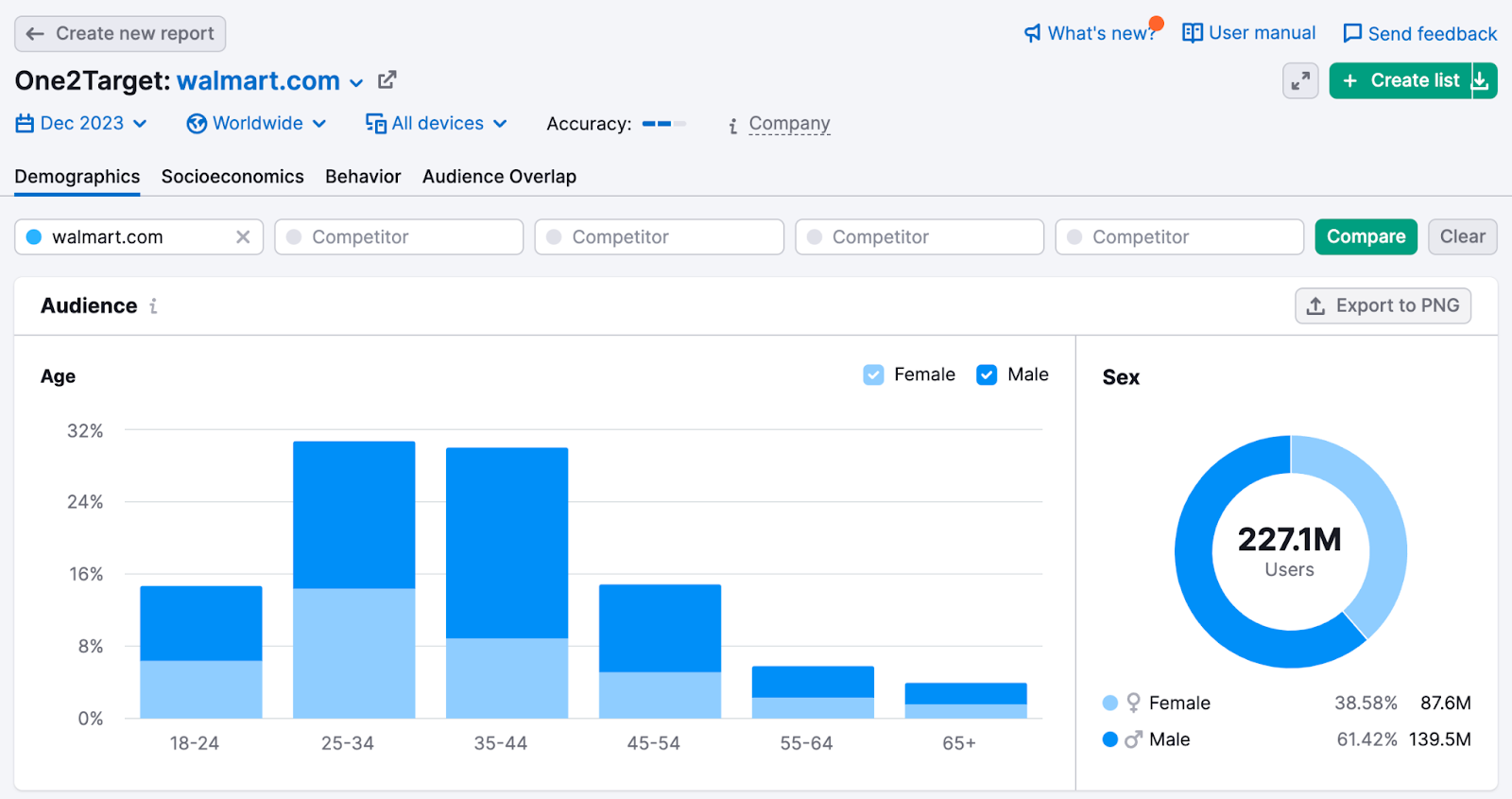This screenshot has width=1512, height=799.
Task: Click the info icon next to Company
Action: tap(733, 126)
